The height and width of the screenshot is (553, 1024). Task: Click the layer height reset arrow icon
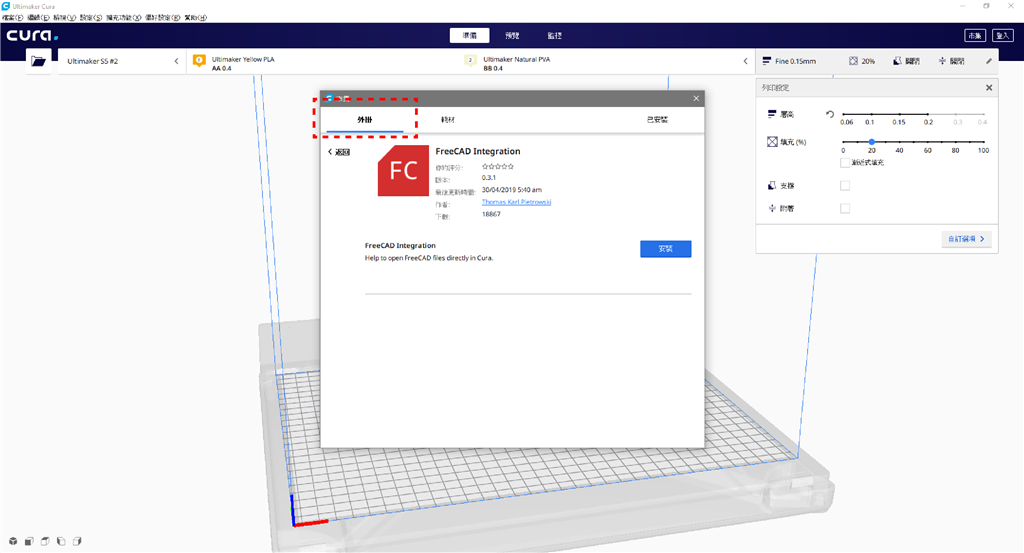tap(829, 114)
